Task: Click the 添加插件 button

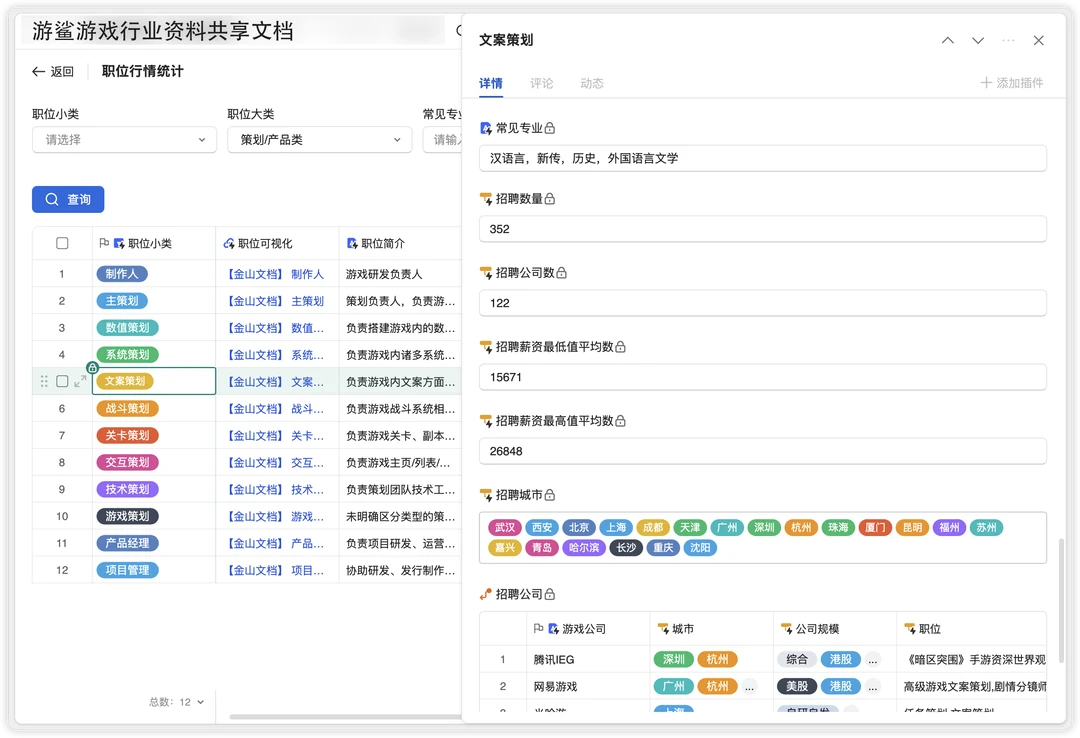Action: click(1012, 83)
